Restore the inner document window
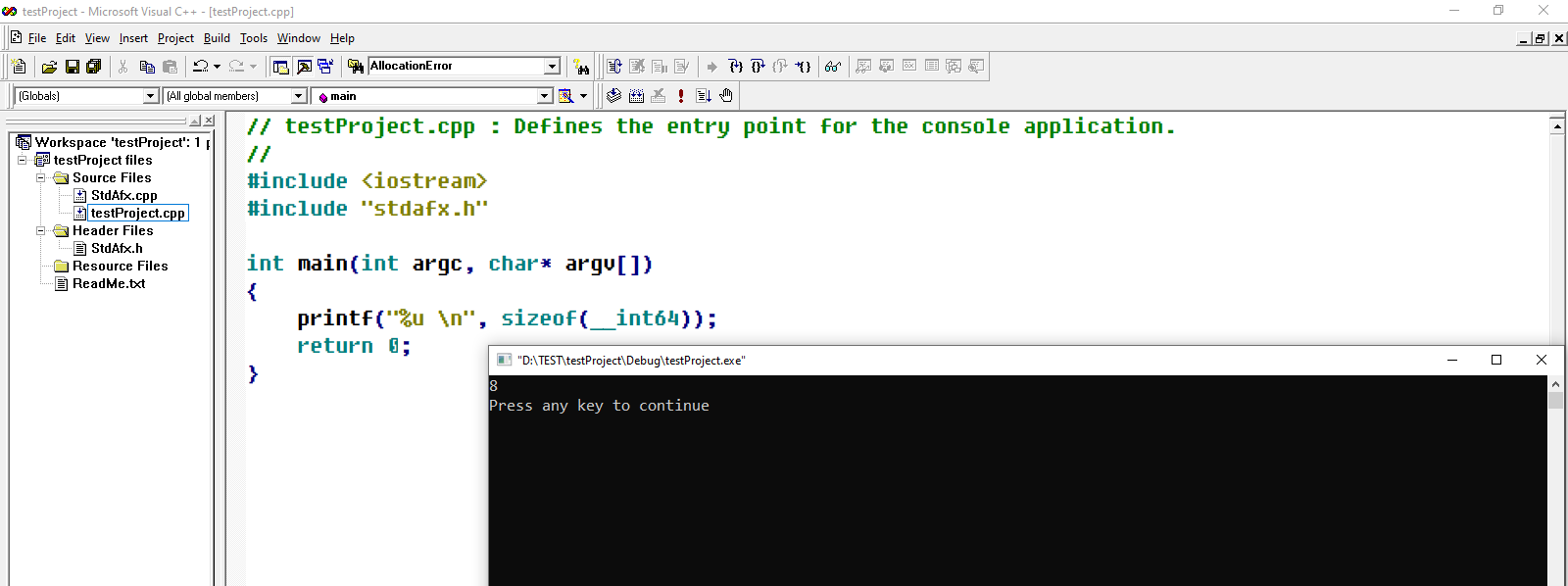This screenshot has width=1568, height=586. click(x=1541, y=38)
